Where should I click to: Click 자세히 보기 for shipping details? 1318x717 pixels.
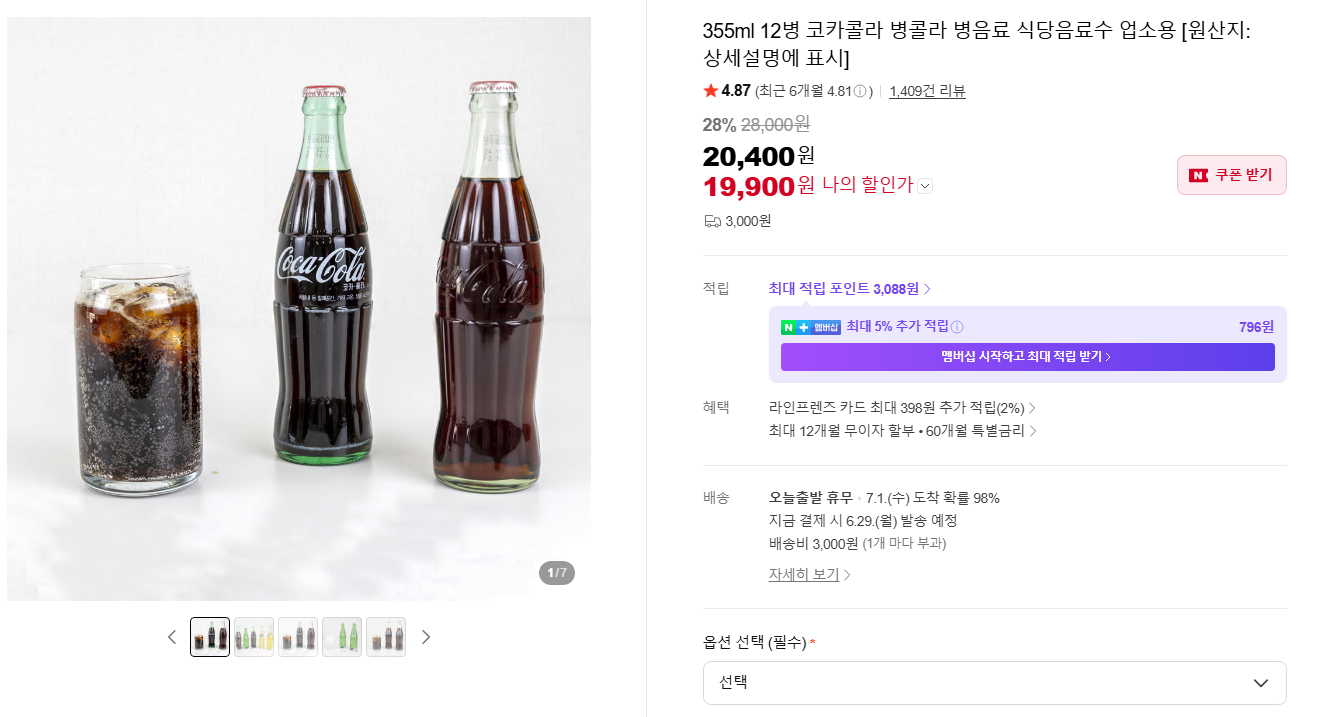point(810,575)
